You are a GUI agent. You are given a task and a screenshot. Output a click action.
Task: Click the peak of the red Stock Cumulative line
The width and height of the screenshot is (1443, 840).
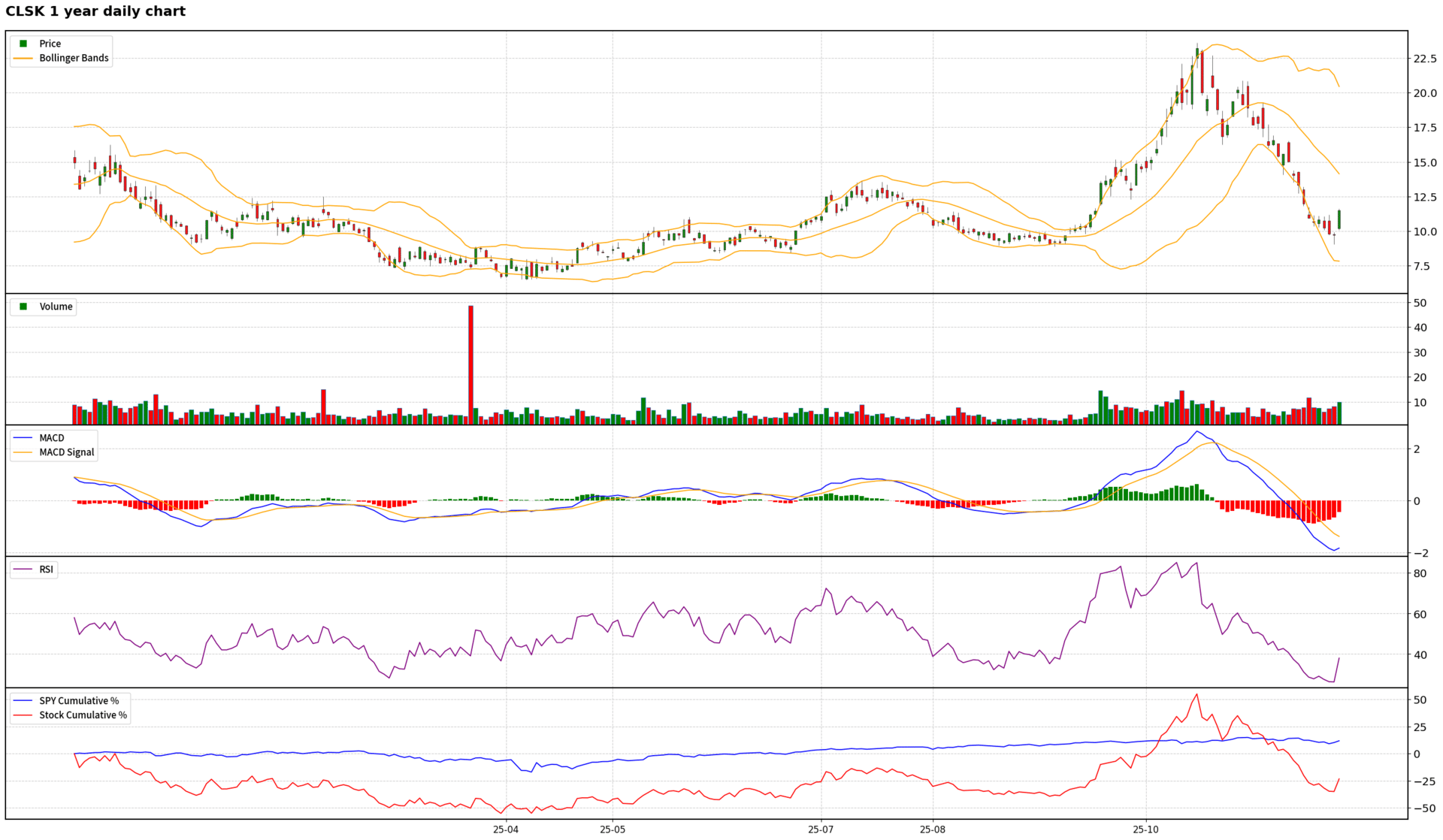[1196, 695]
